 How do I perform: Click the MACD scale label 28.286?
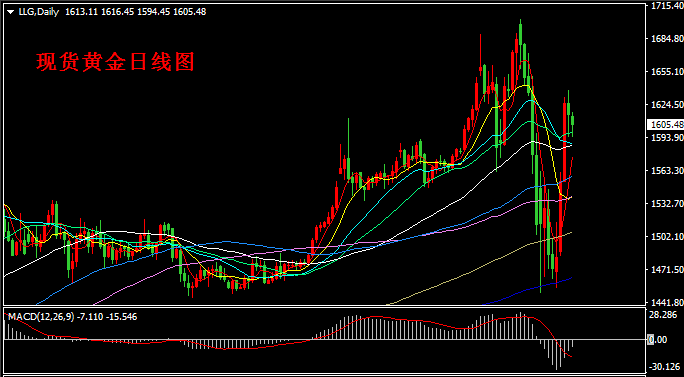(663, 315)
